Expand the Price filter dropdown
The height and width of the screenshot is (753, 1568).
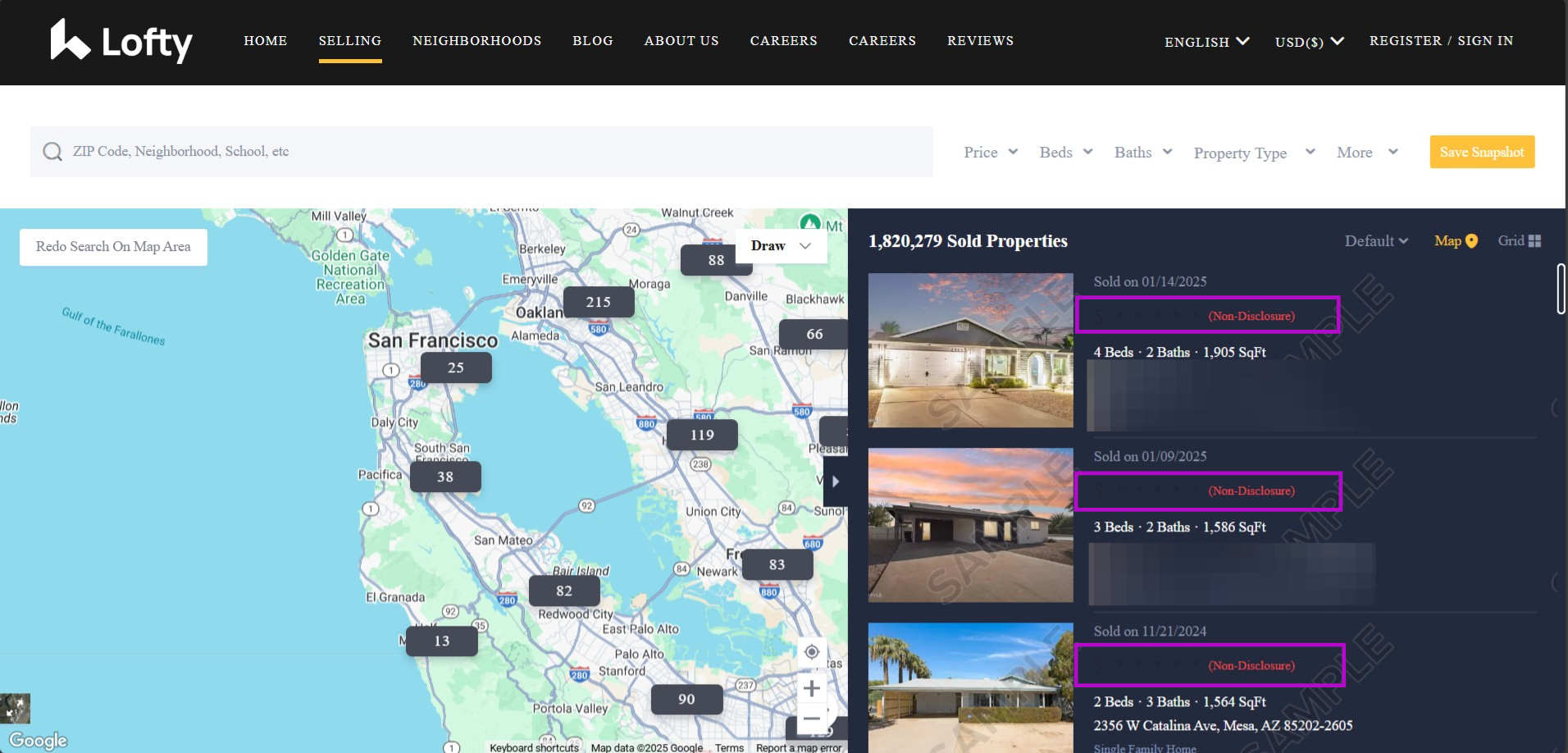coord(990,153)
